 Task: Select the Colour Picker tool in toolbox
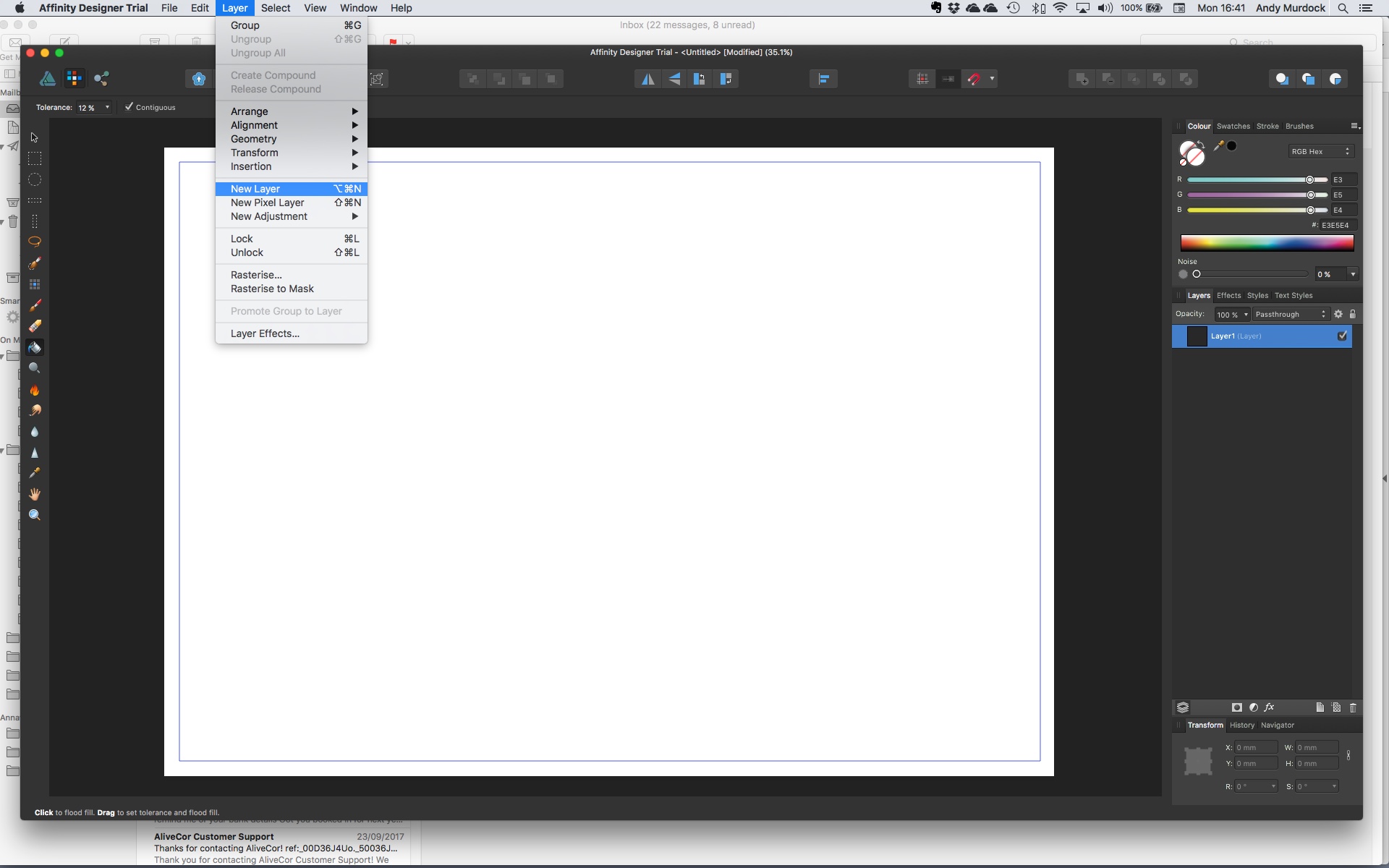pyautogui.click(x=34, y=473)
